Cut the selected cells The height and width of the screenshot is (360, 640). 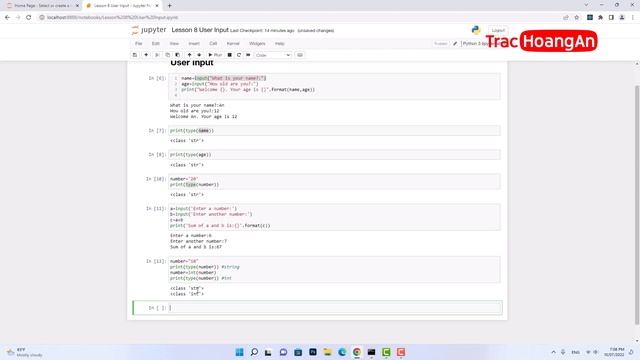(157, 55)
